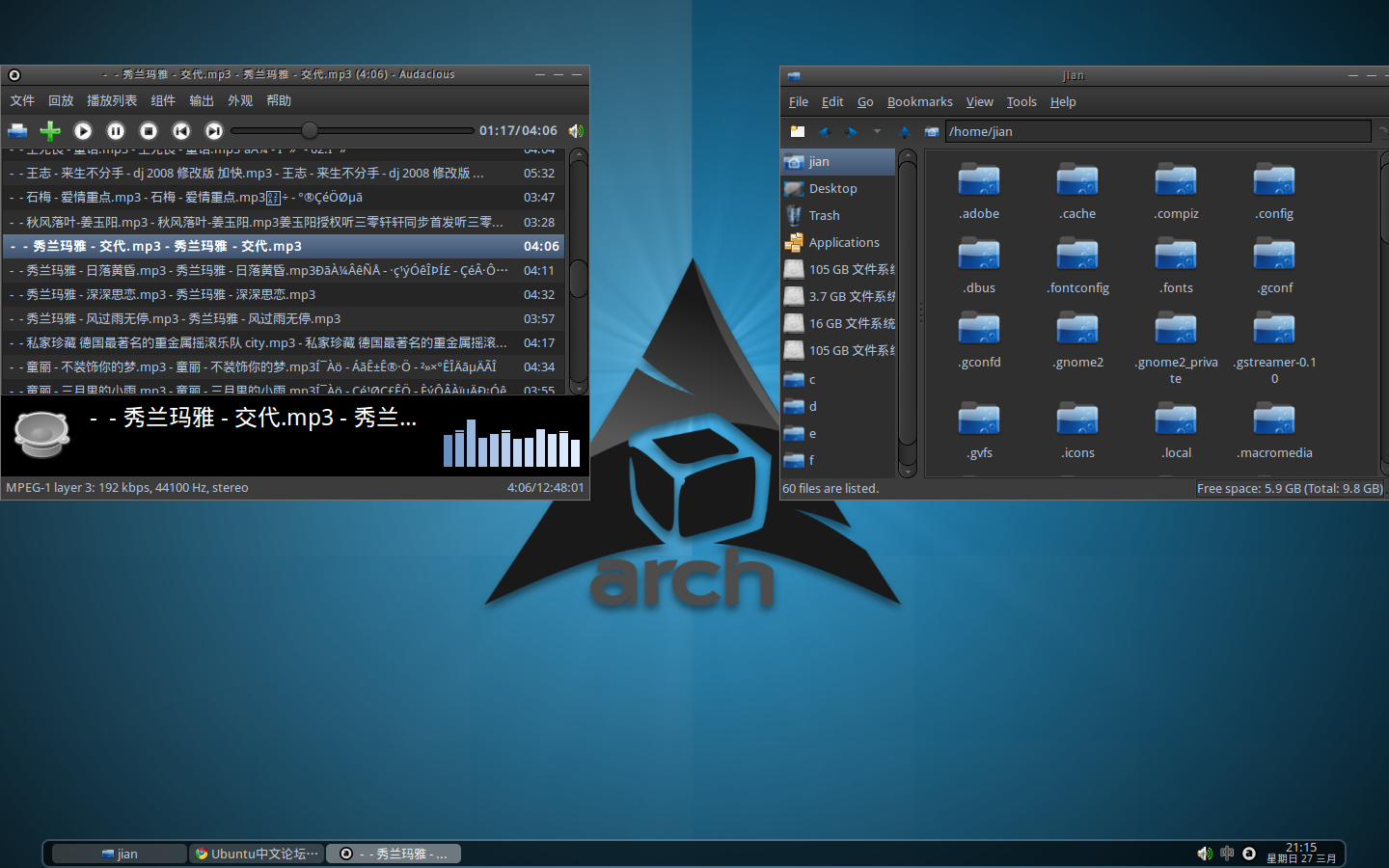Stop playback in Audacious
Image resolution: width=1389 pixels, height=868 pixels.
click(x=149, y=130)
